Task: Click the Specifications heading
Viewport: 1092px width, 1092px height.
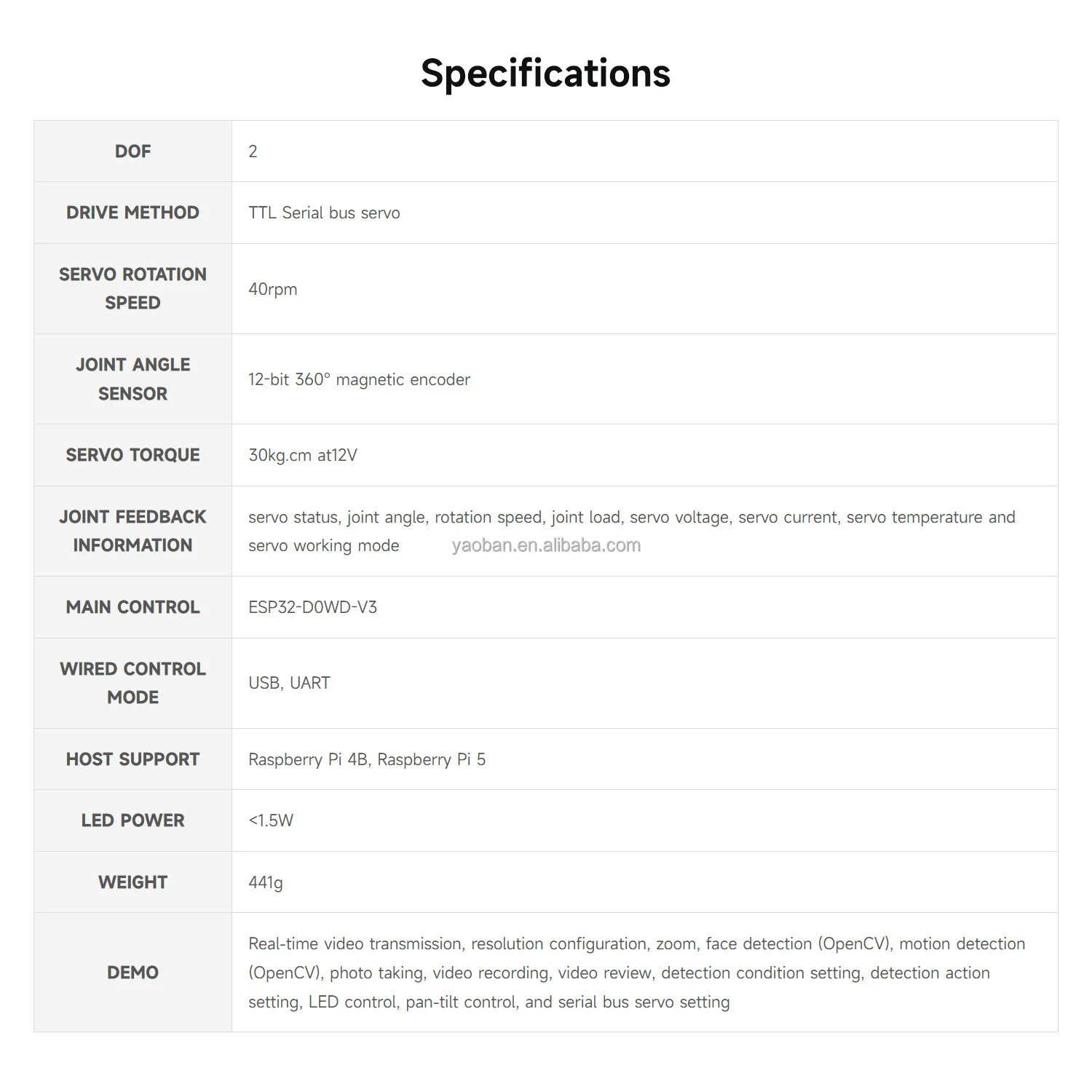Action: (545, 74)
